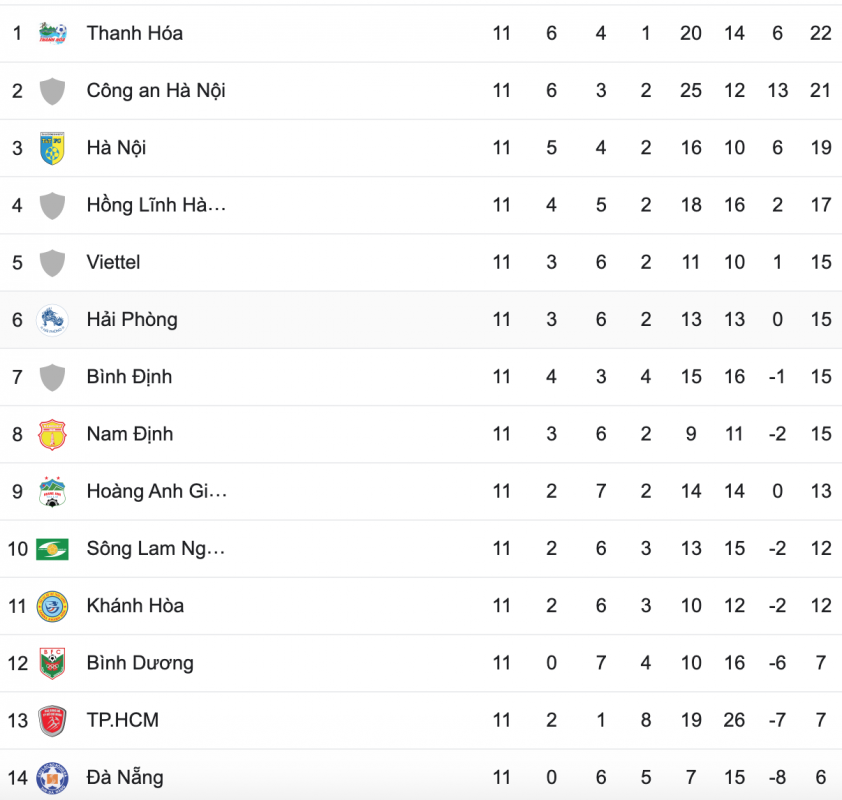Select the Hồng Lĩnh Hà Tĩnh team name
This screenshot has height=800, width=842.
click(x=156, y=205)
